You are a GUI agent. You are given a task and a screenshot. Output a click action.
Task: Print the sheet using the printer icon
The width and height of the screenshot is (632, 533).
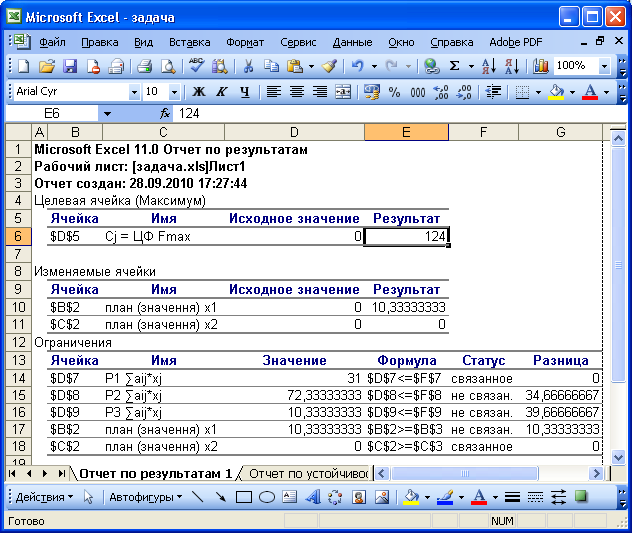coord(144,66)
